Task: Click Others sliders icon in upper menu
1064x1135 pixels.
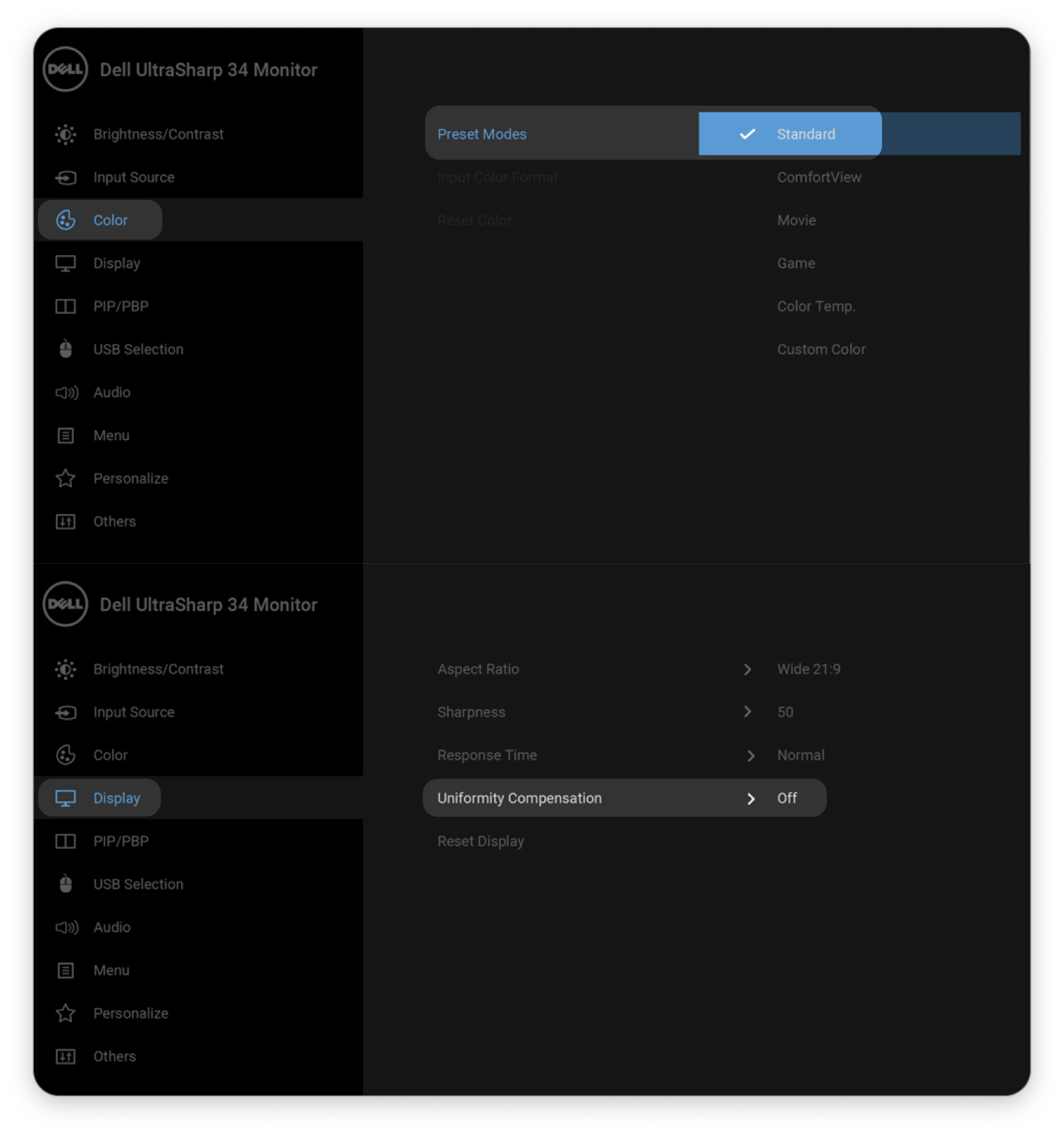Action: (65, 522)
